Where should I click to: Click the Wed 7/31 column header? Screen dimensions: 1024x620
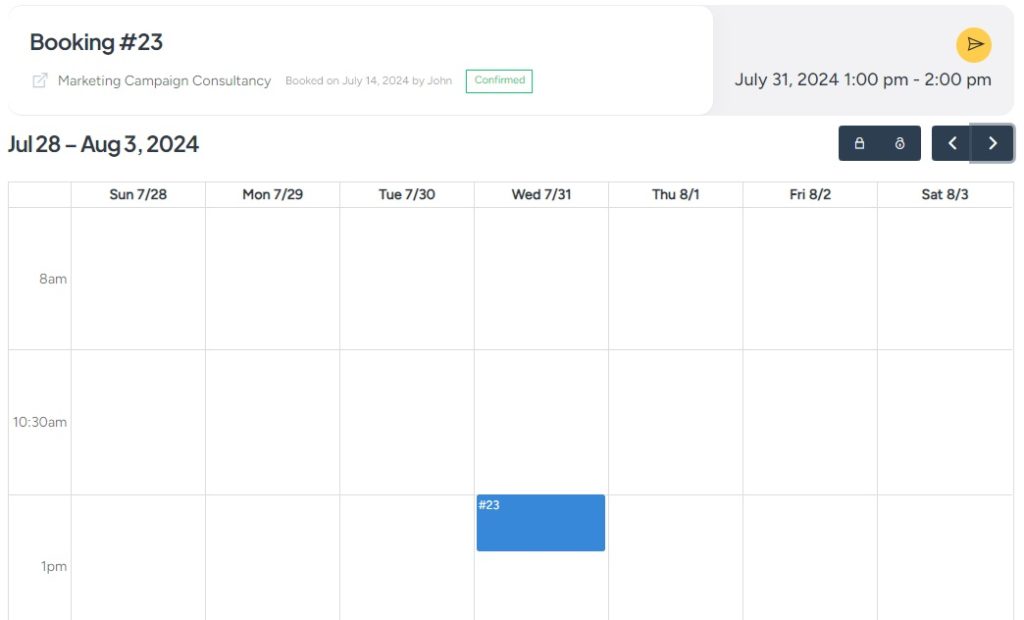pos(540,194)
